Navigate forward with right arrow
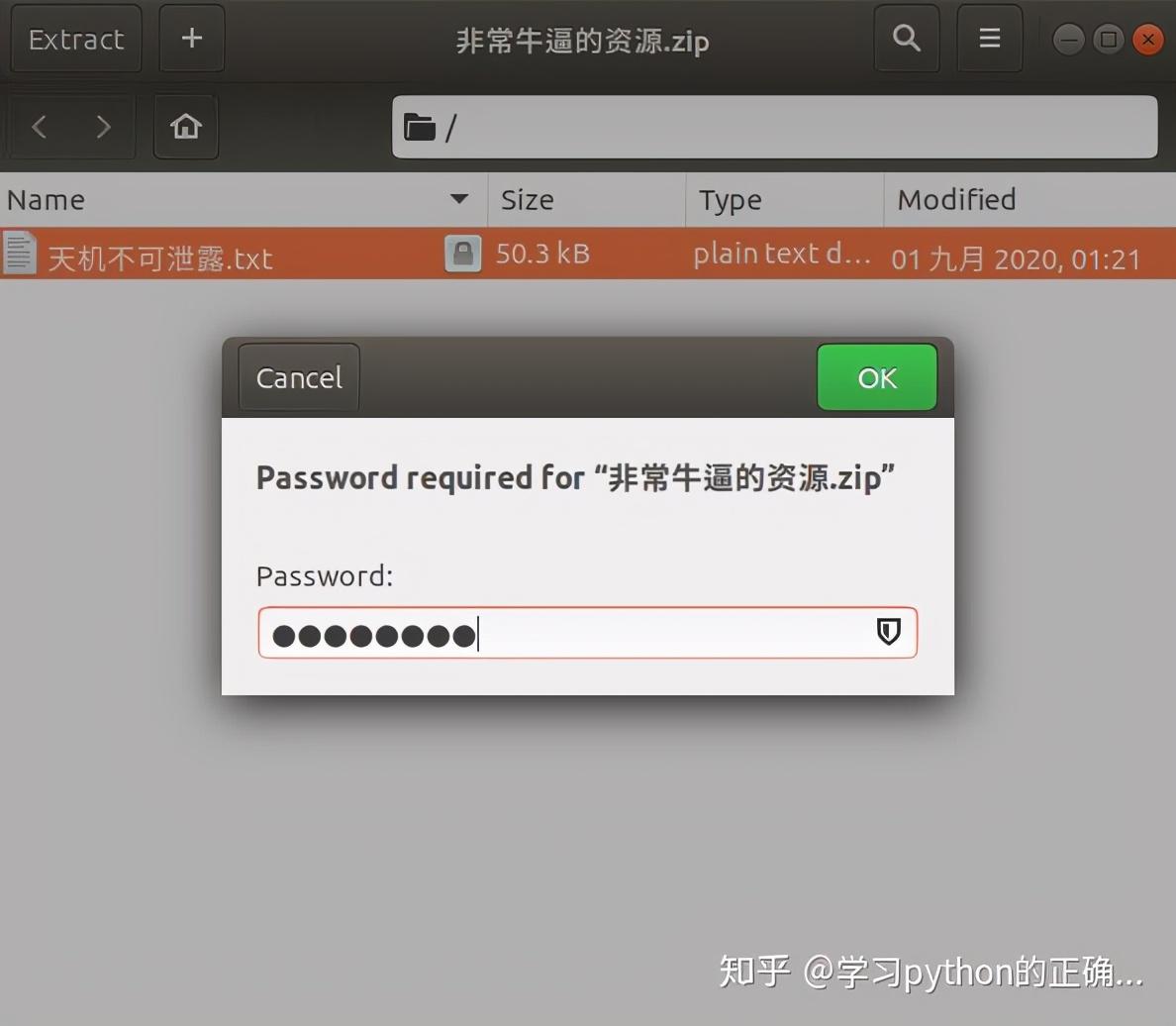This screenshot has height=1026, width=1176. pos(104,126)
